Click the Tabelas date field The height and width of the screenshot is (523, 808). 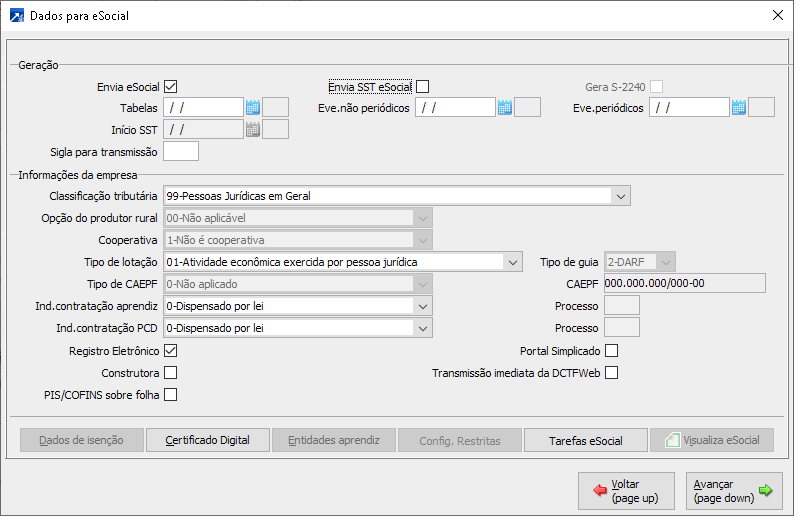point(204,108)
